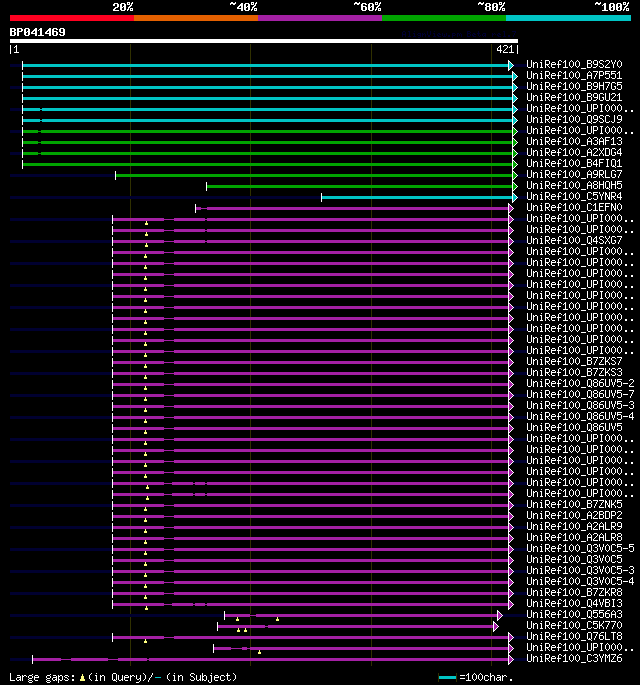Select the UniRef100_Q76LT8 label

click(x=574, y=637)
